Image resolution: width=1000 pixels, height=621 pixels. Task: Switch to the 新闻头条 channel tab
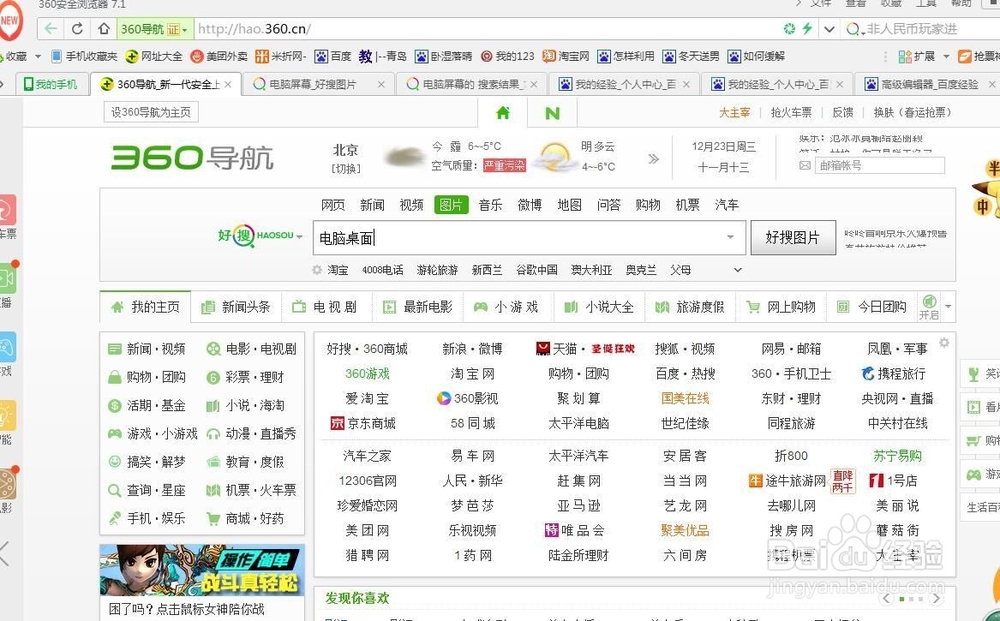[236, 307]
